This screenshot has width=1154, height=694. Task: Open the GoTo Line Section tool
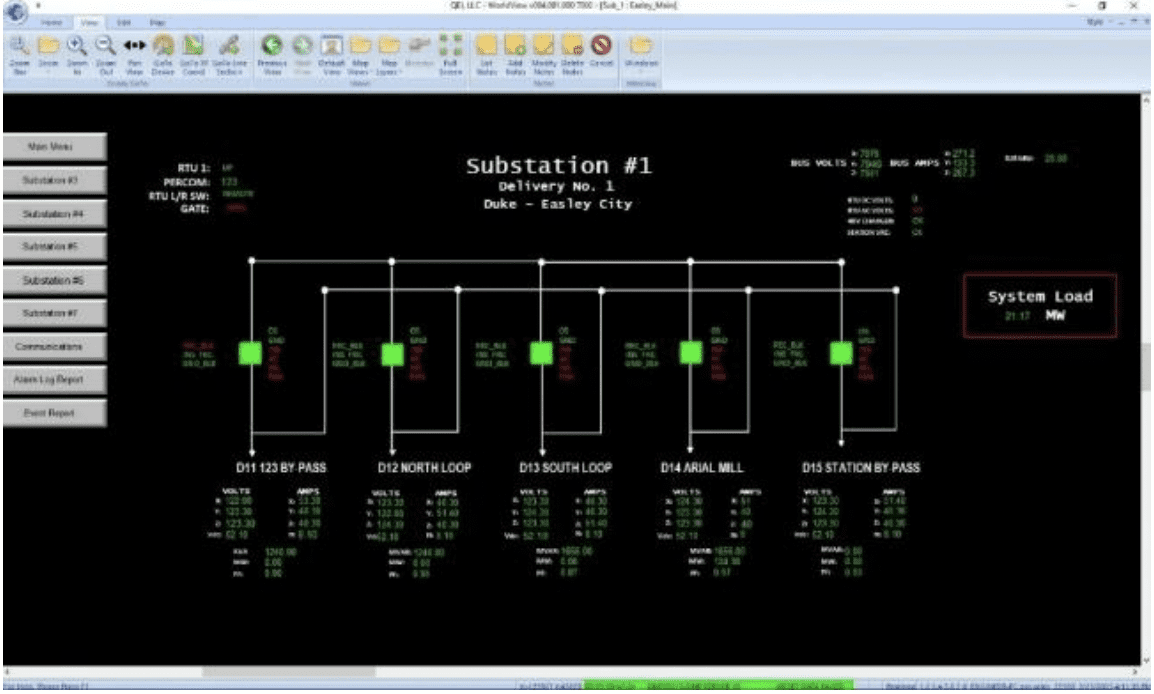[229, 54]
